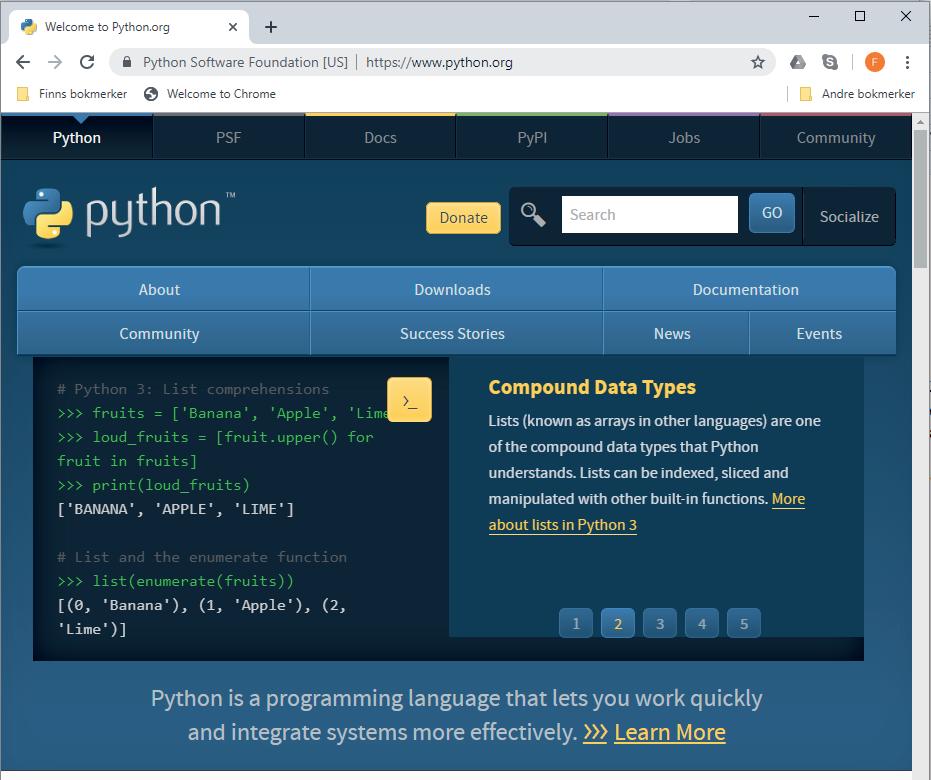Switch to the PSF top tab
The height and width of the screenshot is (780, 931).
pyautogui.click(x=229, y=138)
